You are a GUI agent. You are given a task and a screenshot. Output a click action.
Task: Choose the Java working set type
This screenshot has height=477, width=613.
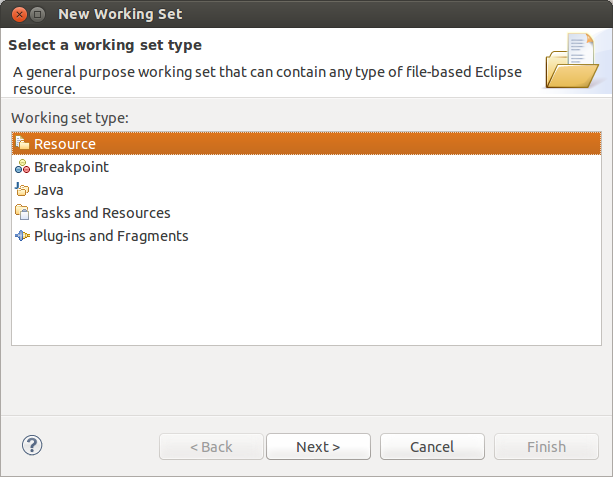(306, 190)
